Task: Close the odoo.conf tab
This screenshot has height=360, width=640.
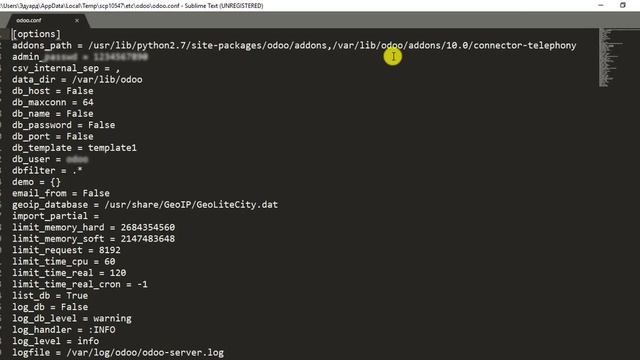Action: (77, 20)
